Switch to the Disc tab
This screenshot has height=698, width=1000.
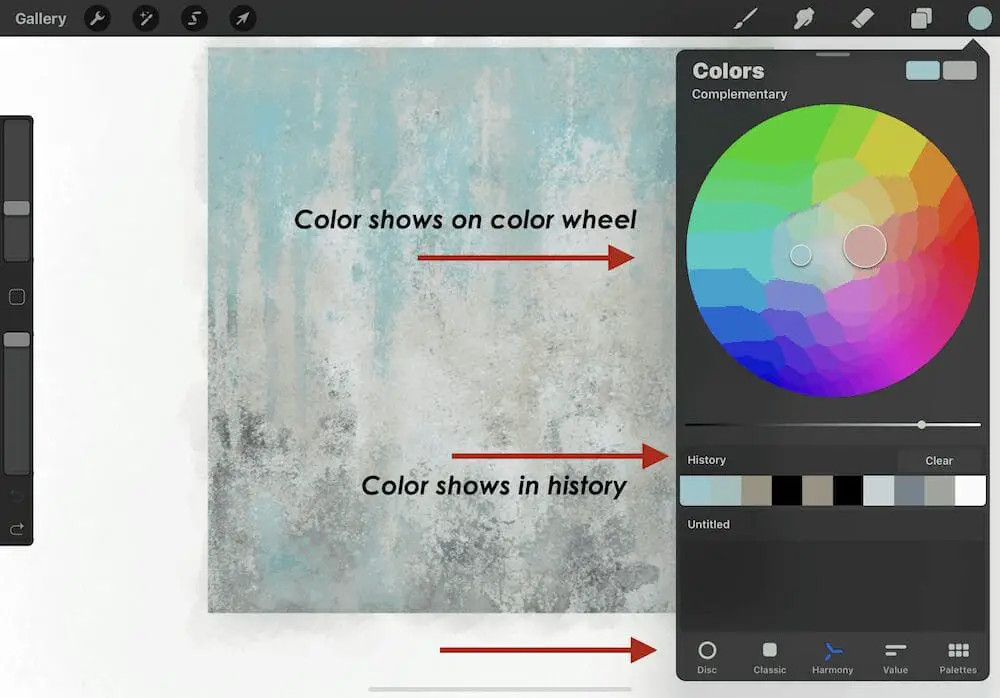pos(707,658)
